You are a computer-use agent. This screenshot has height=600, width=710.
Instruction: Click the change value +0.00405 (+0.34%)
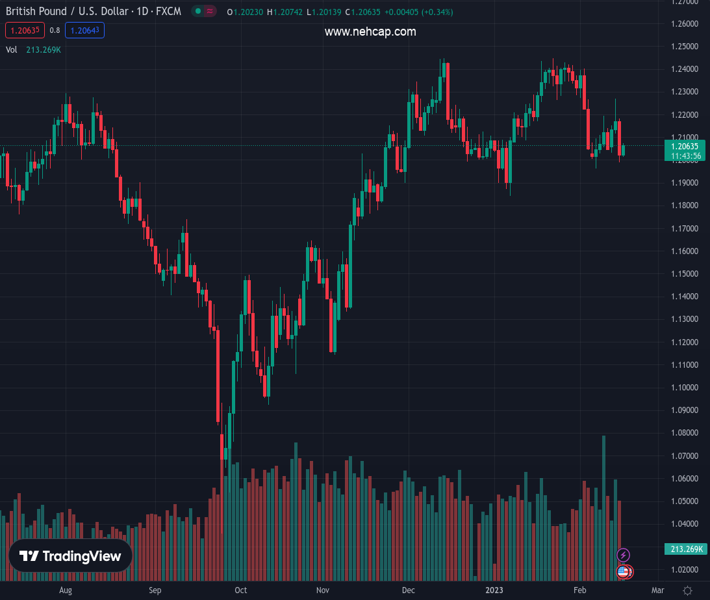pos(419,12)
